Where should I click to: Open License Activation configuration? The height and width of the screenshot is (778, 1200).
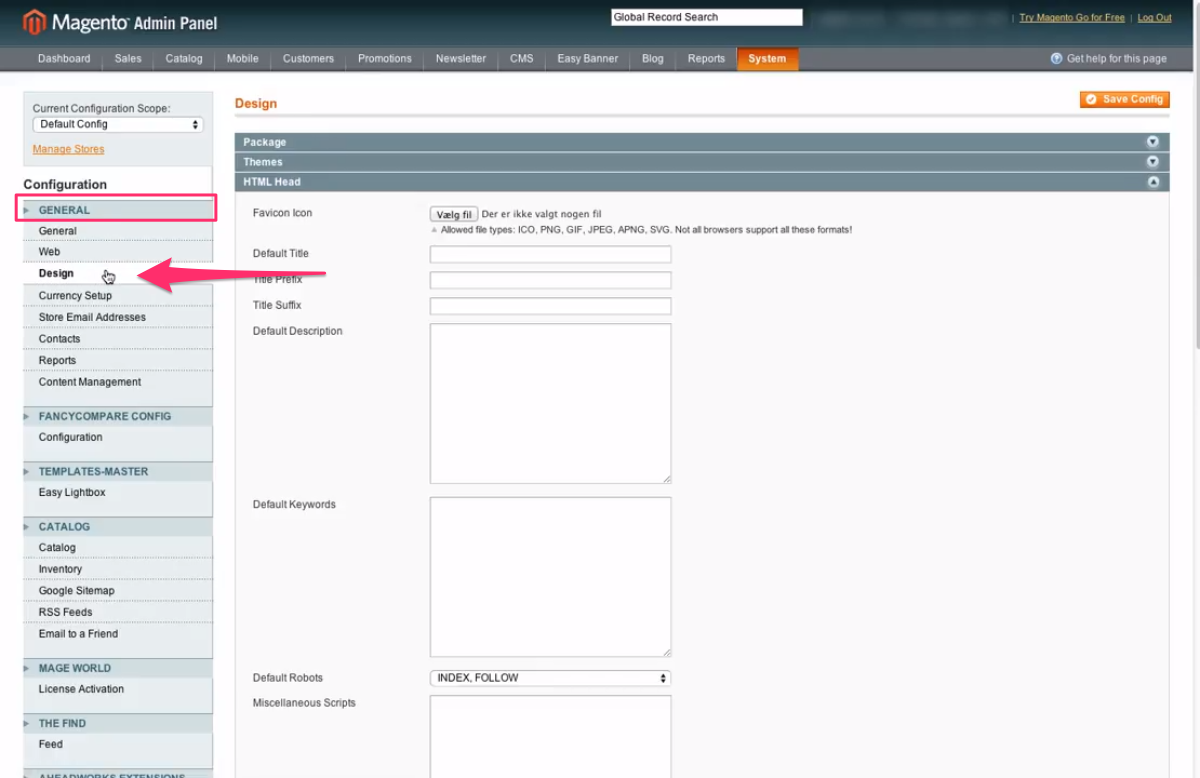point(118,689)
